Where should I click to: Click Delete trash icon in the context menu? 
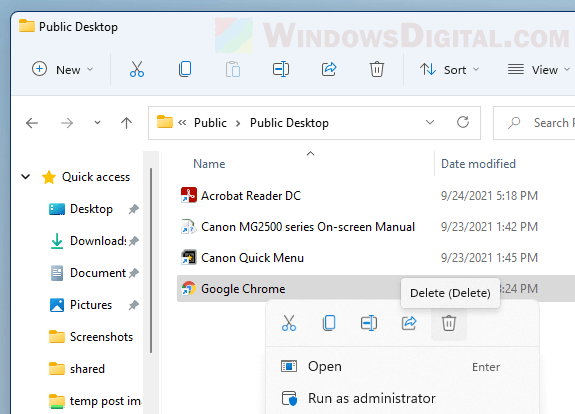click(x=449, y=323)
